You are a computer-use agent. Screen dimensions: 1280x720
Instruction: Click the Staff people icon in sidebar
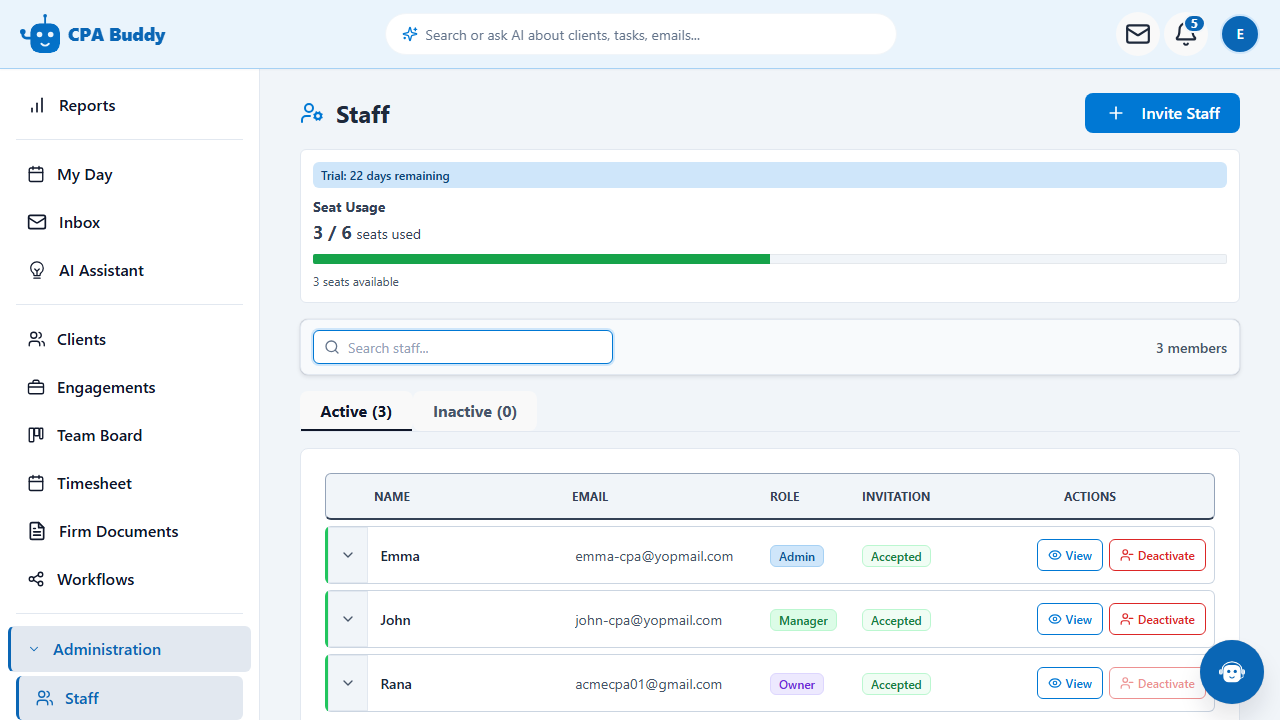tap(45, 698)
